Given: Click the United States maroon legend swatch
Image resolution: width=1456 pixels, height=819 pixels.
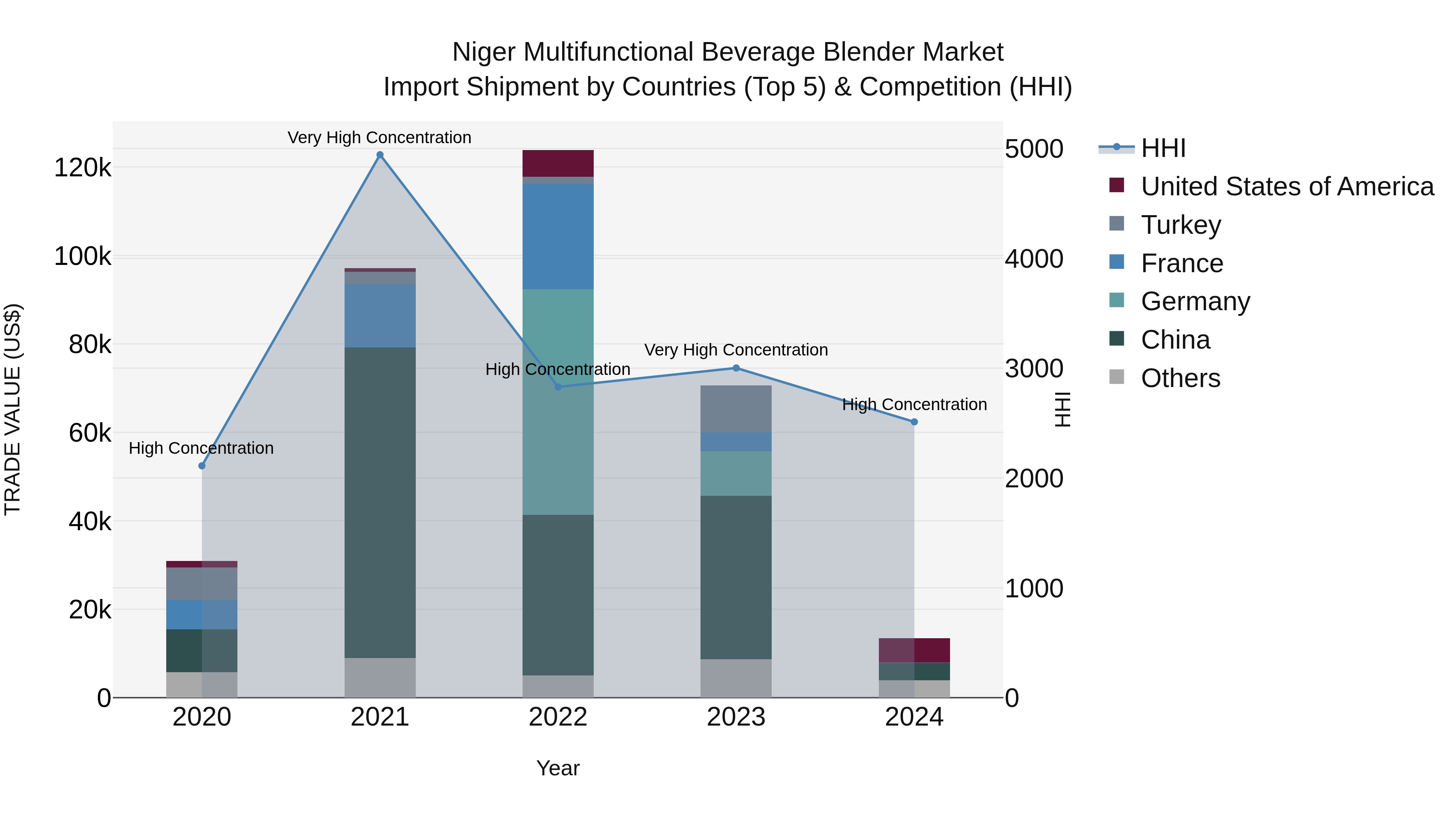Looking at the screenshot, I should (1116, 185).
